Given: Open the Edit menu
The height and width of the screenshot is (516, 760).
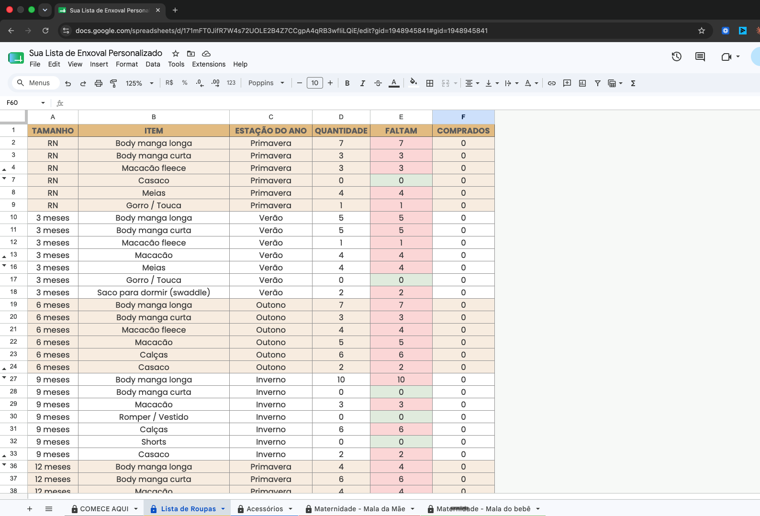Looking at the screenshot, I should [x=54, y=64].
